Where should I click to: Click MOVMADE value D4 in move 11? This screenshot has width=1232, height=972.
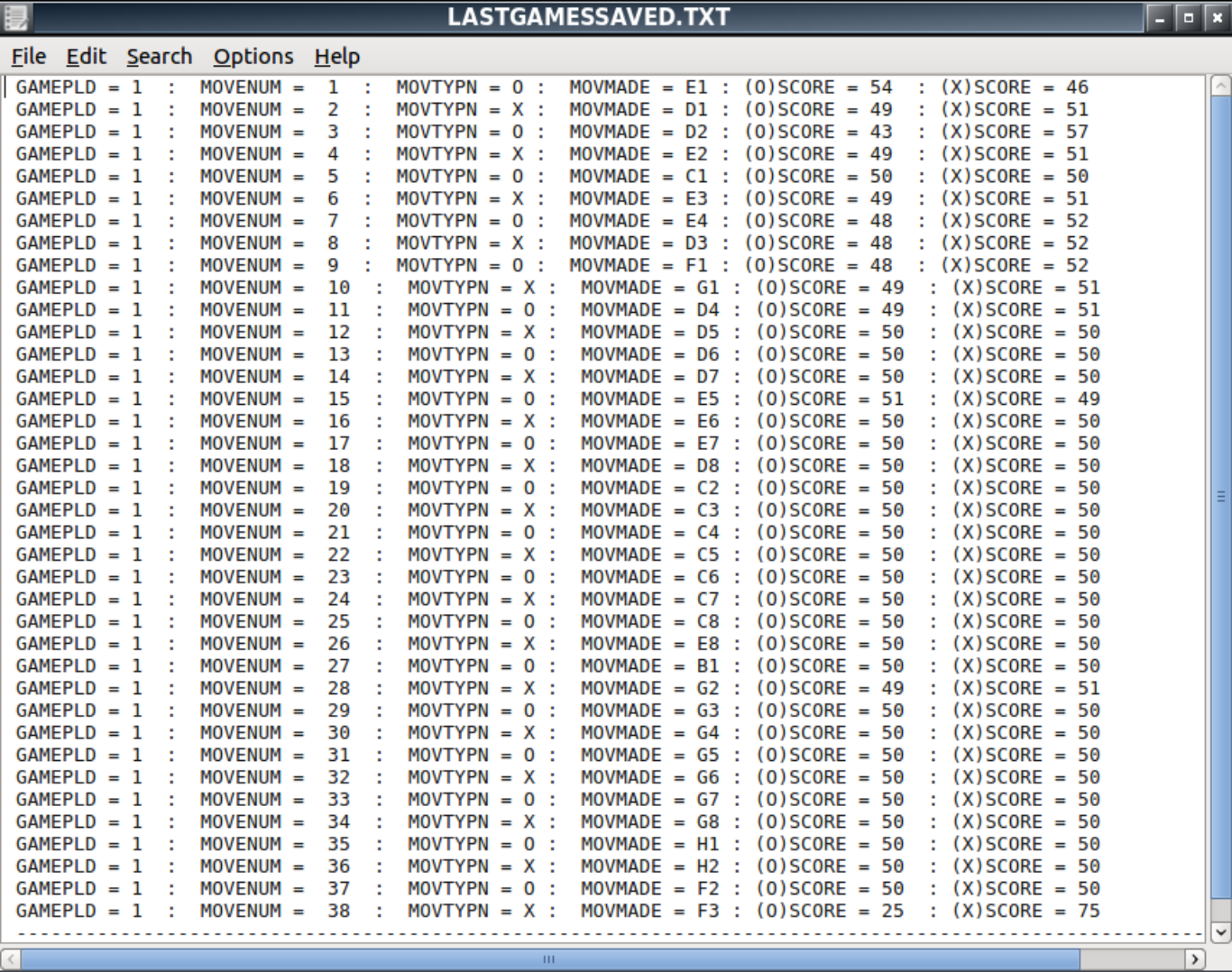click(x=708, y=310)
